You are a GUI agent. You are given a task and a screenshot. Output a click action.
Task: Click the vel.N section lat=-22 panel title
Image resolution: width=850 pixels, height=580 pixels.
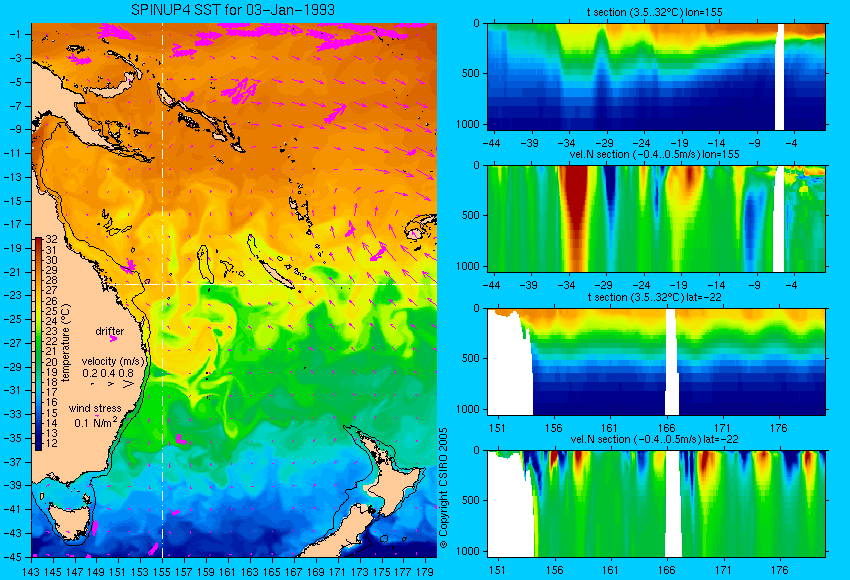654,439
